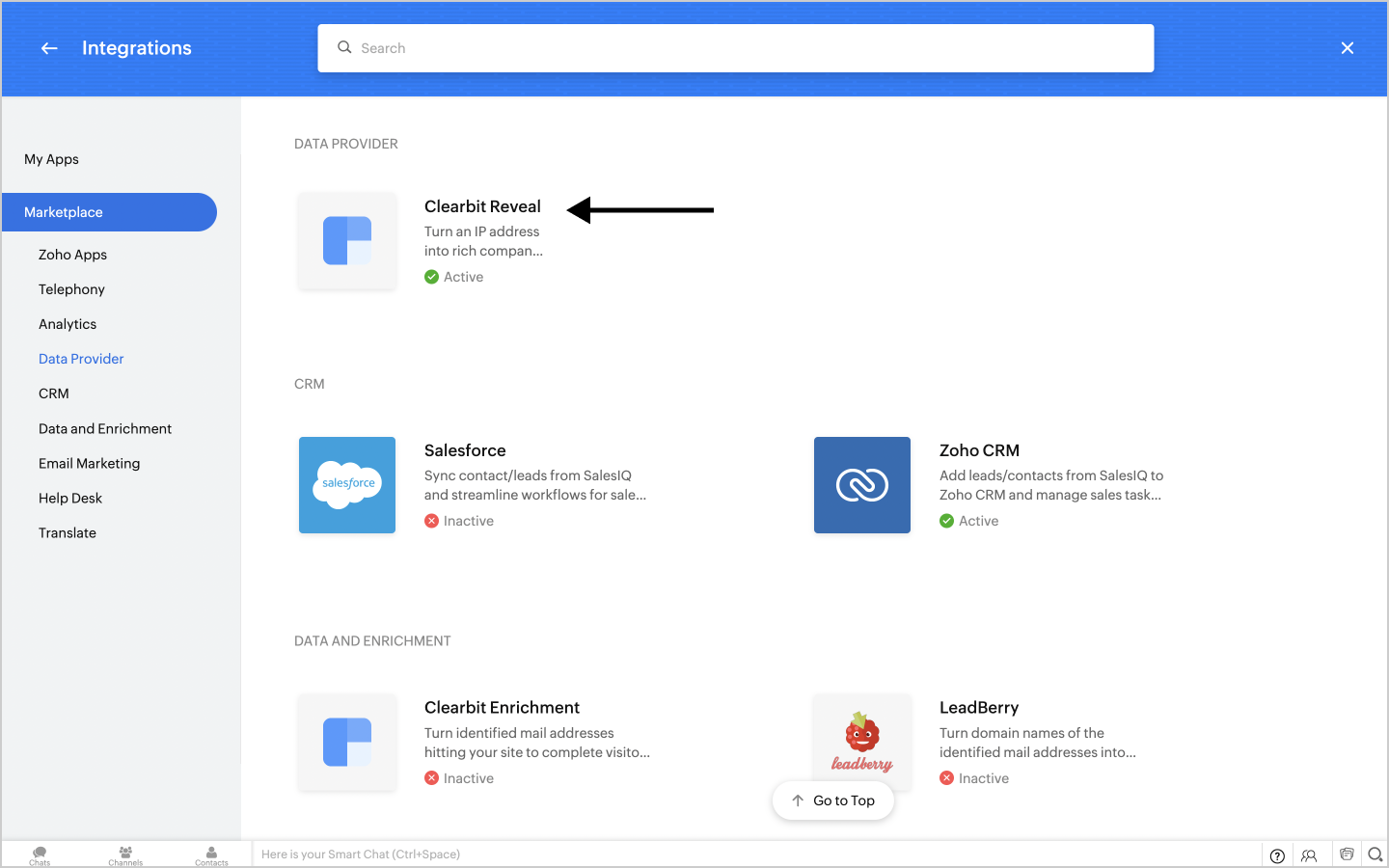Open My Apps in the sidebar

(x=52, y=159)
